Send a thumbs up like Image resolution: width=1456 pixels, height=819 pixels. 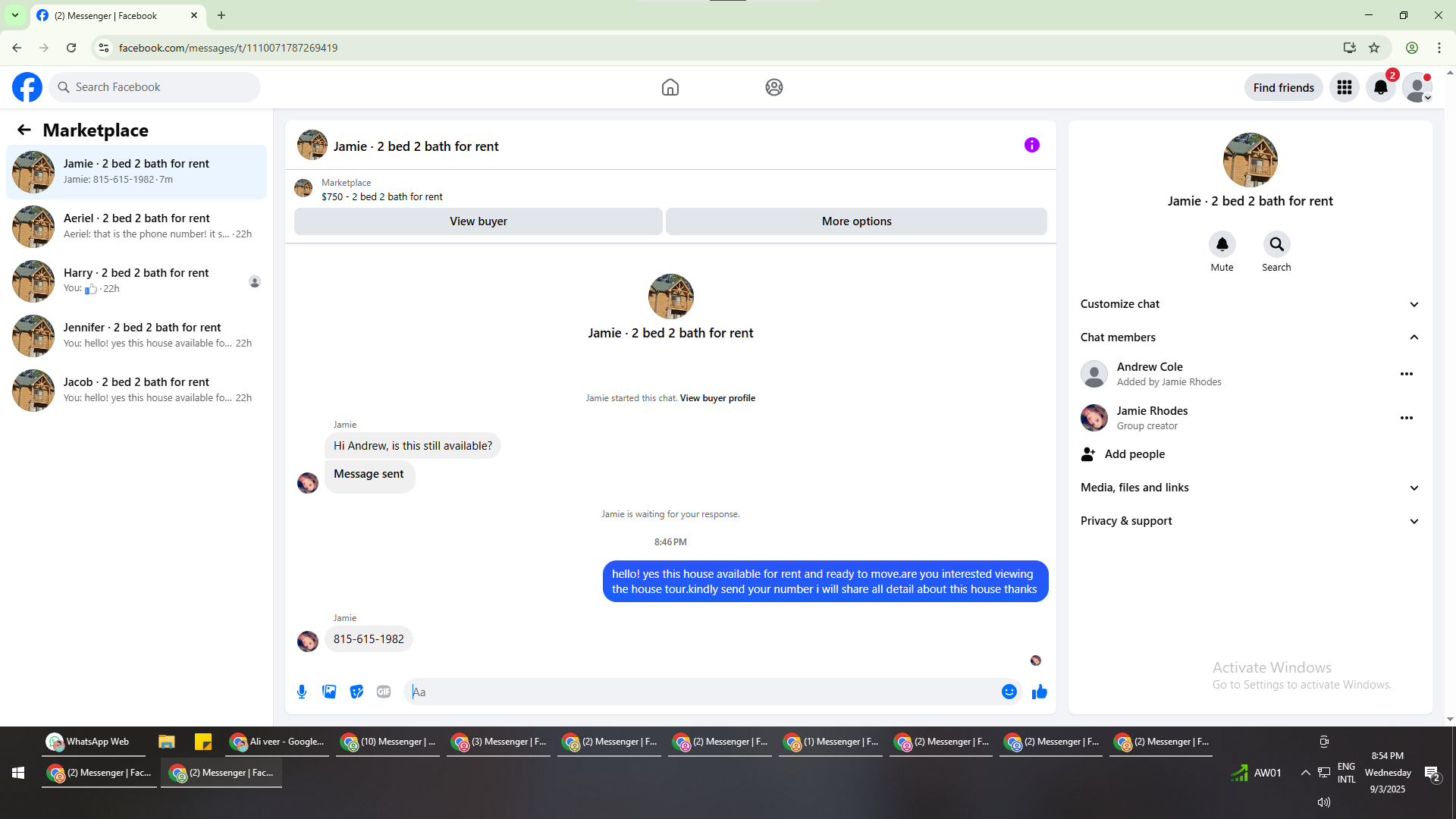(1040, 692)
